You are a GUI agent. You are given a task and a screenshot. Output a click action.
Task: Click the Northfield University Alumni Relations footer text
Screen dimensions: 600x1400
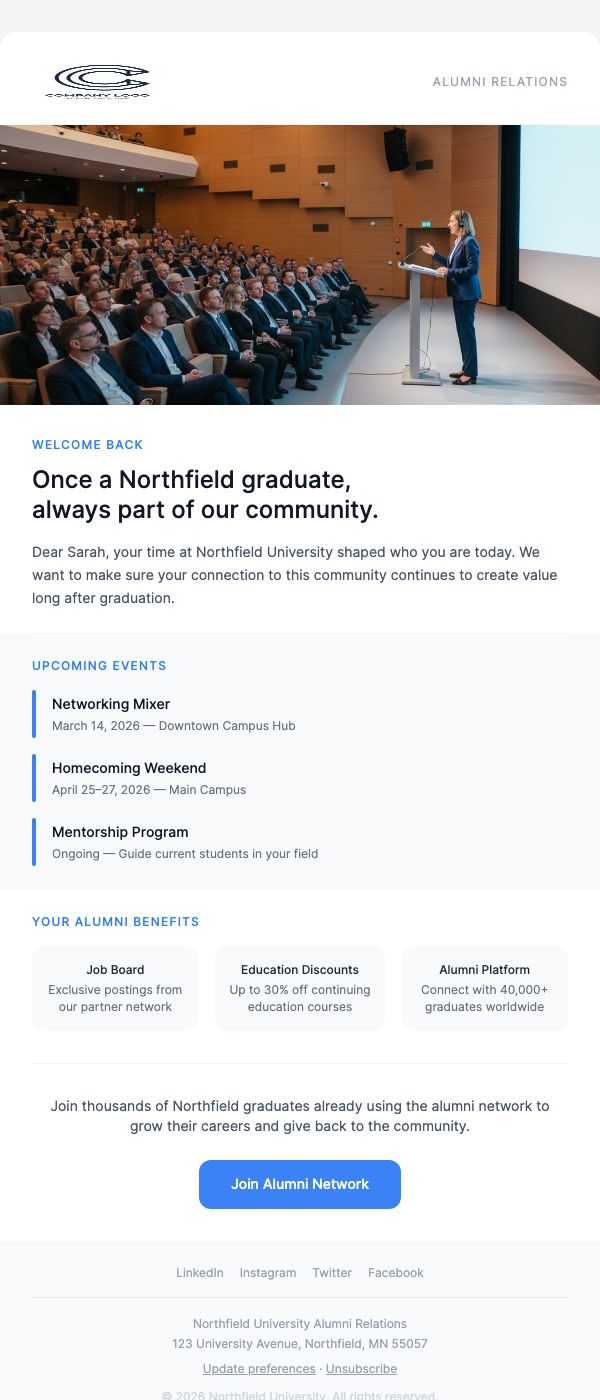[300, 1323]
